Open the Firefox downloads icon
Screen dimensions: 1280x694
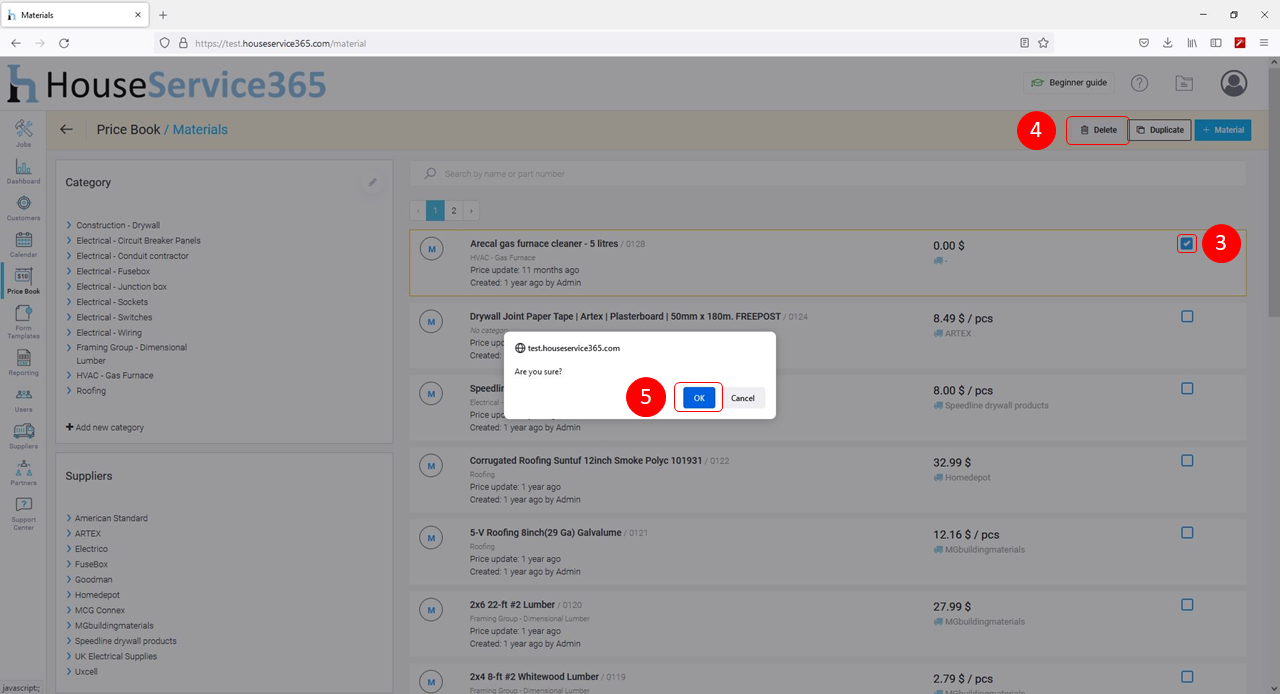coord(1168,43)
